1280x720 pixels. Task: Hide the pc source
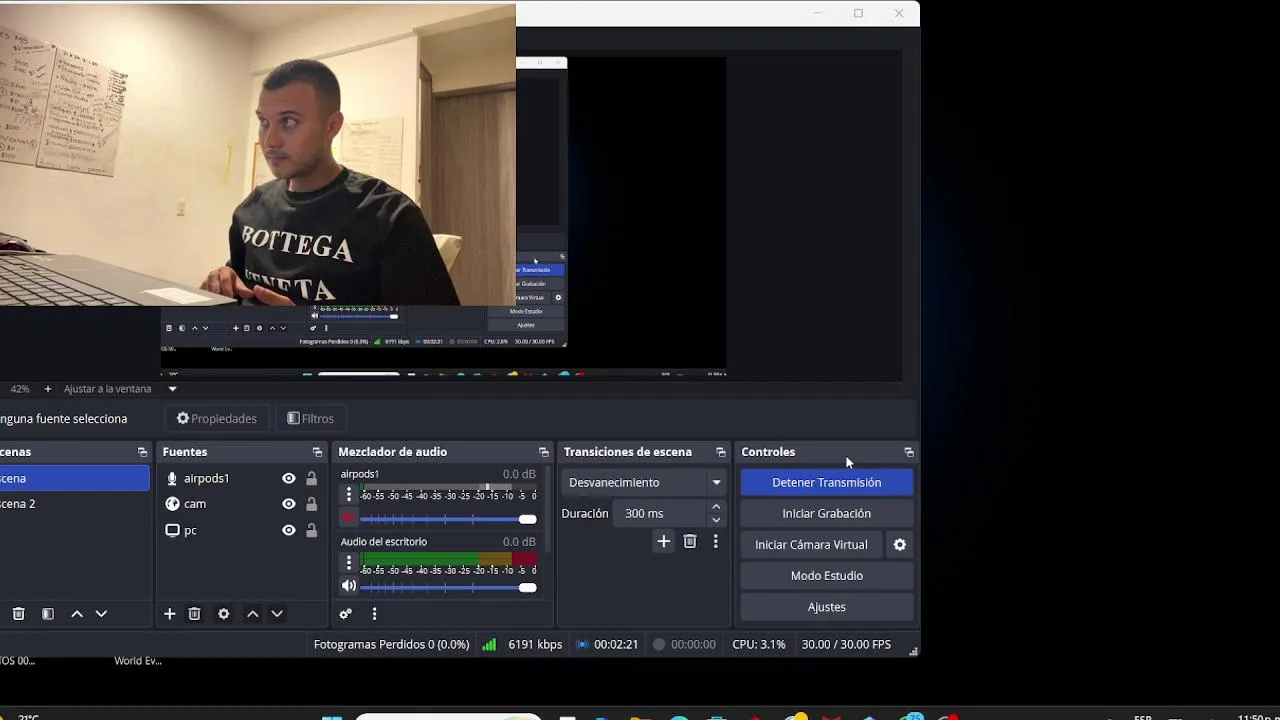coord(288,530)
